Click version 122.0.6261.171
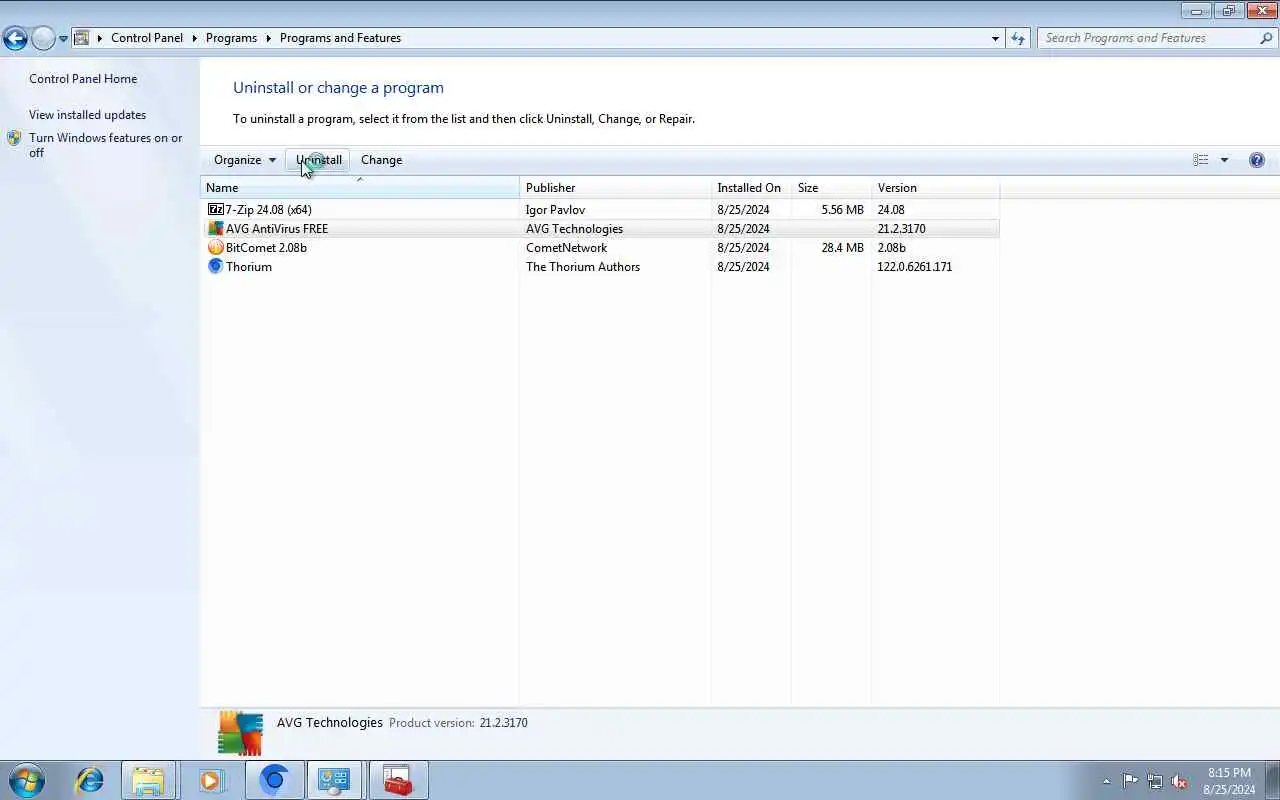Viewport: 1280px width, 800px height. click(x=915, y=267)
